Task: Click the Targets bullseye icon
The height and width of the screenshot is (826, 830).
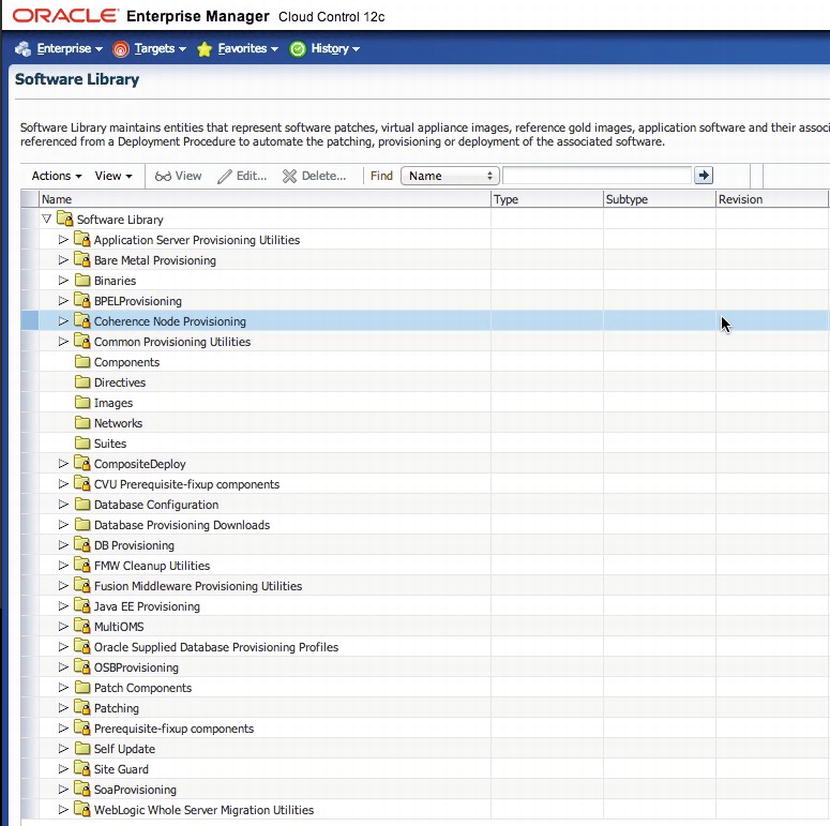Action: pyautogui.click(x=121, y=49)
